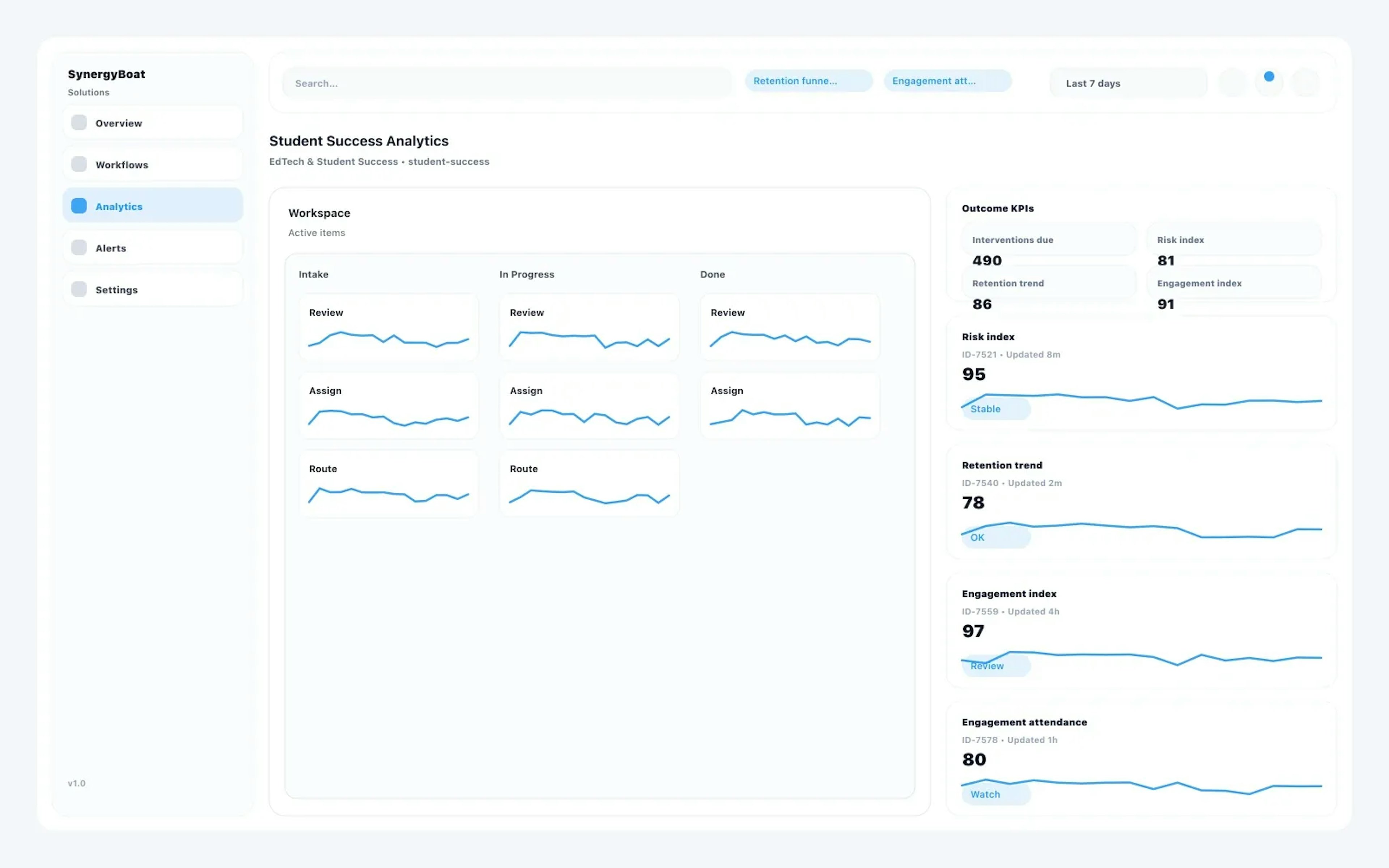Expand the Engagement attendance filter chip

[x=947, y=80]
